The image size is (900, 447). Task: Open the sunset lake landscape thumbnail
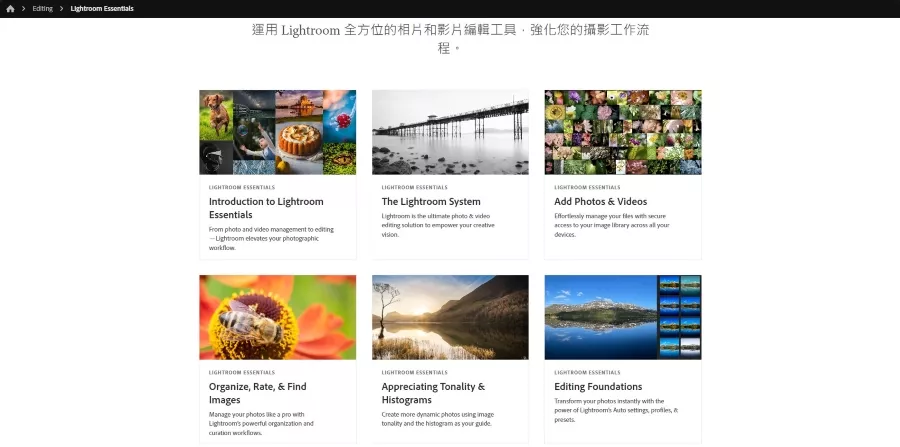(x=450, y=317)
